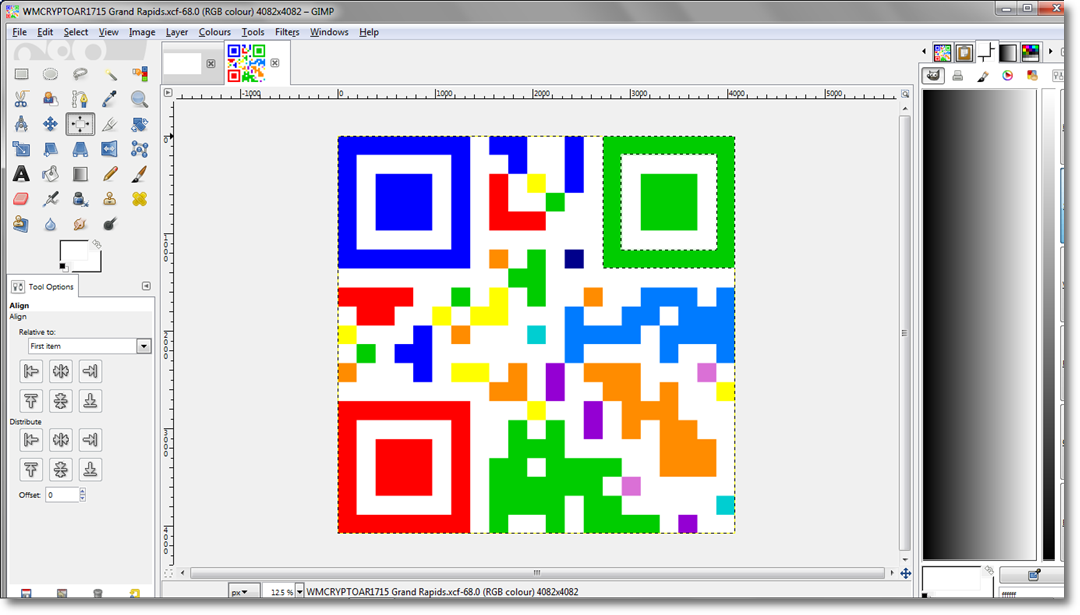Open the Gradients dock tab
Screen dimensions: 1080x615
point(1008,52)
